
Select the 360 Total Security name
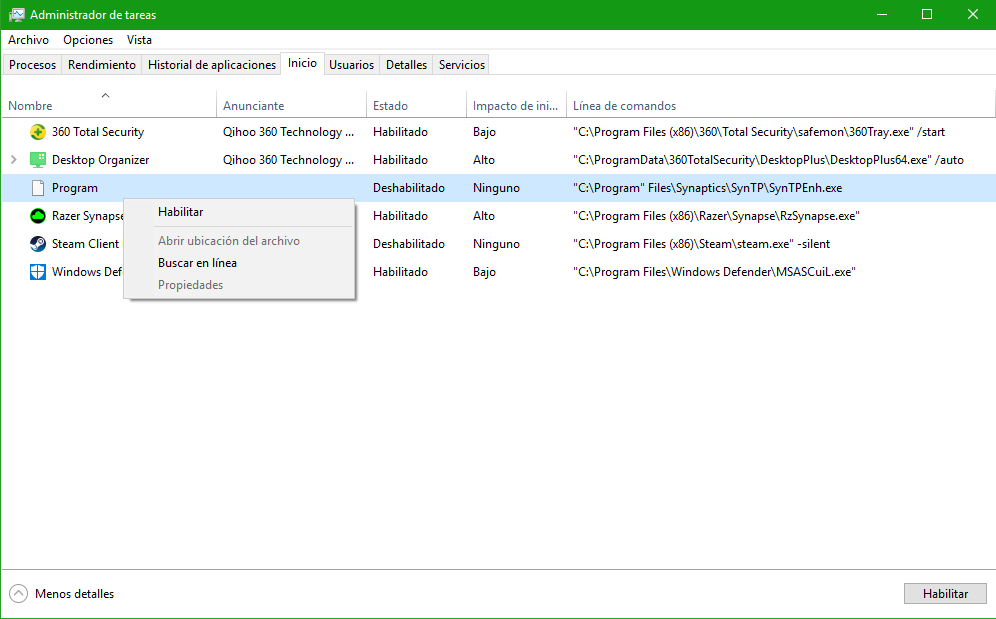(x=98, y=132)
